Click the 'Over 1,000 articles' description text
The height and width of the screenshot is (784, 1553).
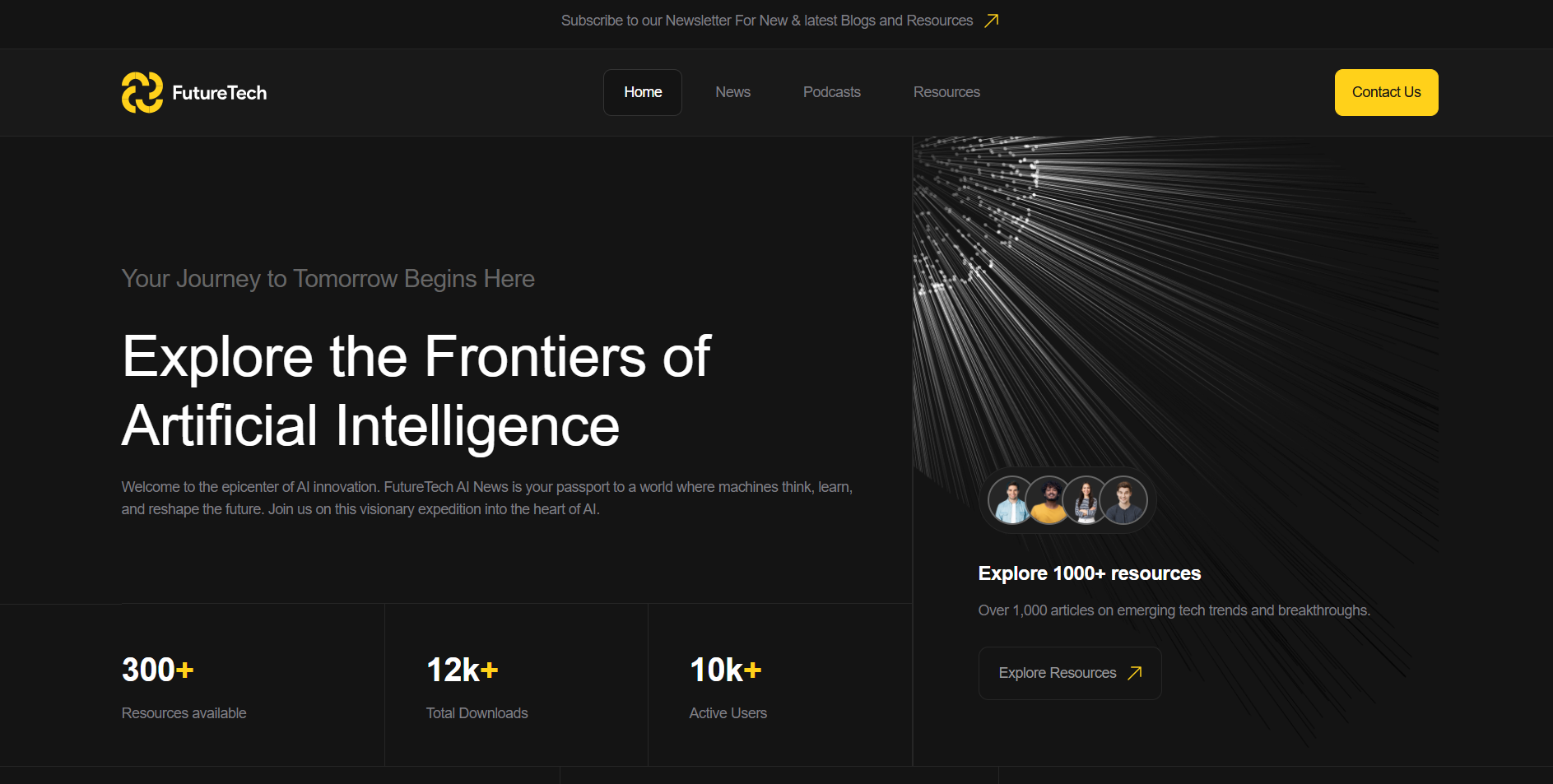(1174, 610)
